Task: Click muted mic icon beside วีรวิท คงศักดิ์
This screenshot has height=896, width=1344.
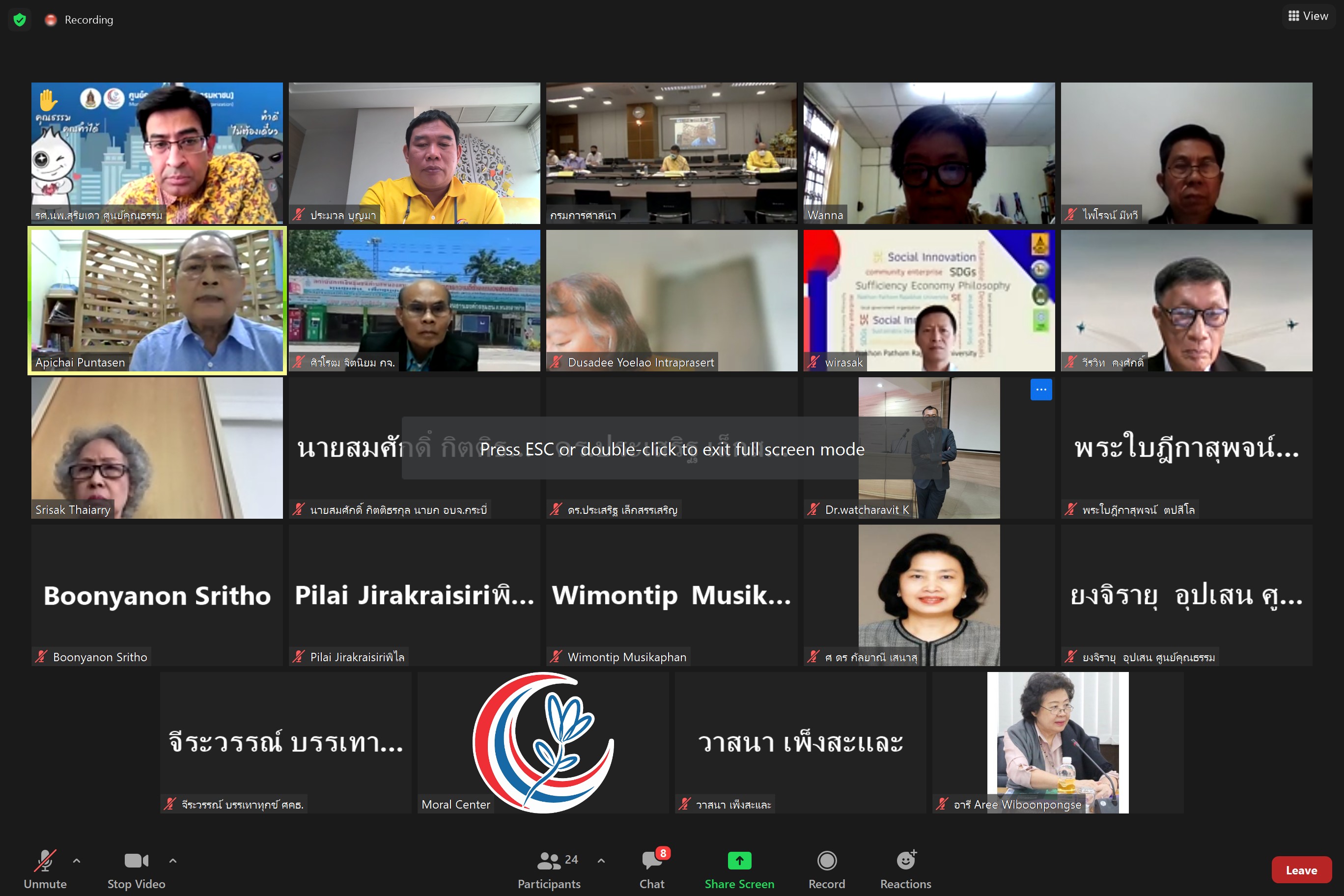Action: (1071, 363)
